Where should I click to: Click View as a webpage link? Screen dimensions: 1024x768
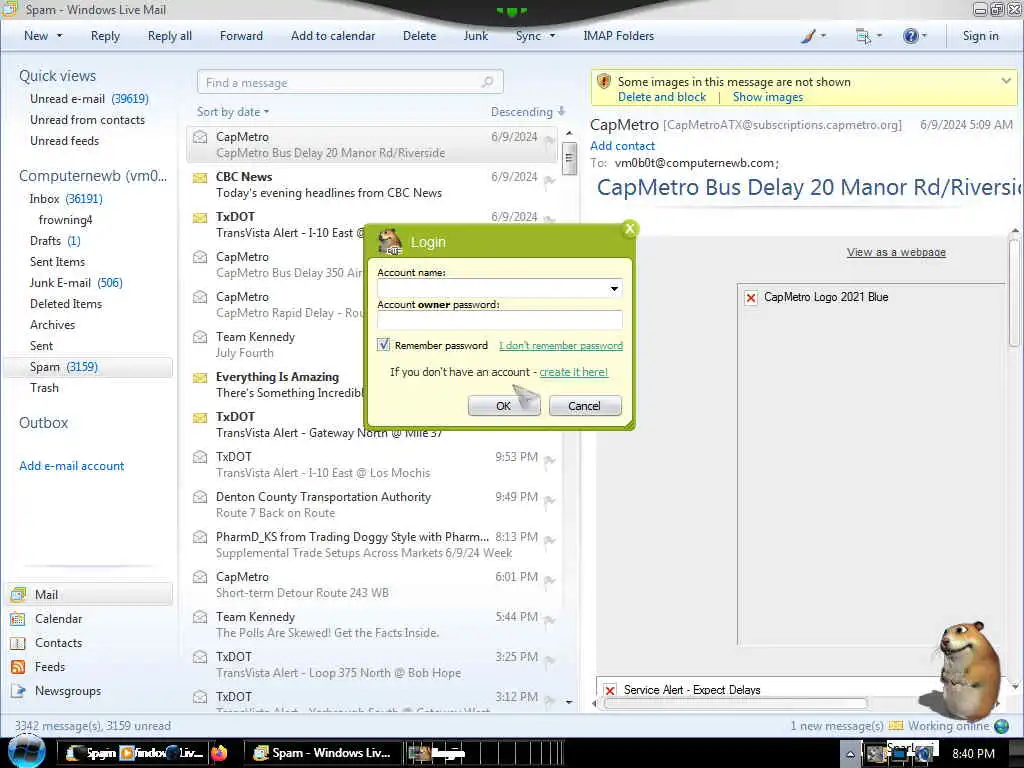[x=896, y=252]
